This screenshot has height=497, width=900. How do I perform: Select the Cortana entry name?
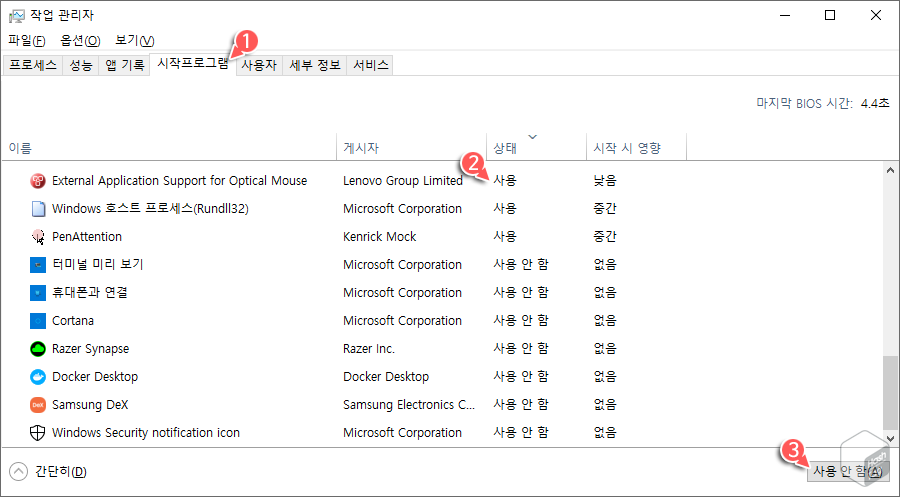pos(73,321)
